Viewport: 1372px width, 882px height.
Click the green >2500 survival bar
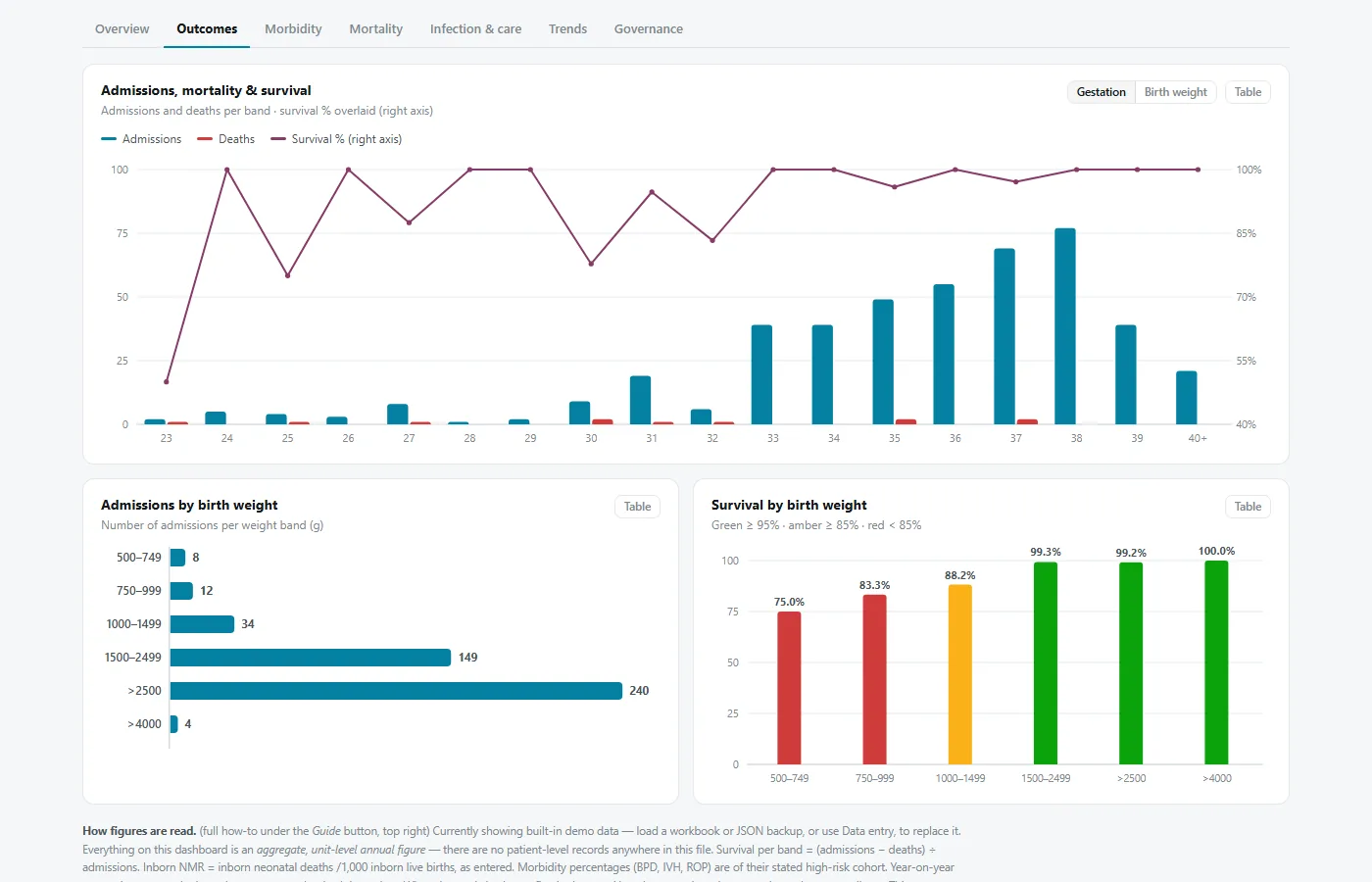[x=1131, y=663]
